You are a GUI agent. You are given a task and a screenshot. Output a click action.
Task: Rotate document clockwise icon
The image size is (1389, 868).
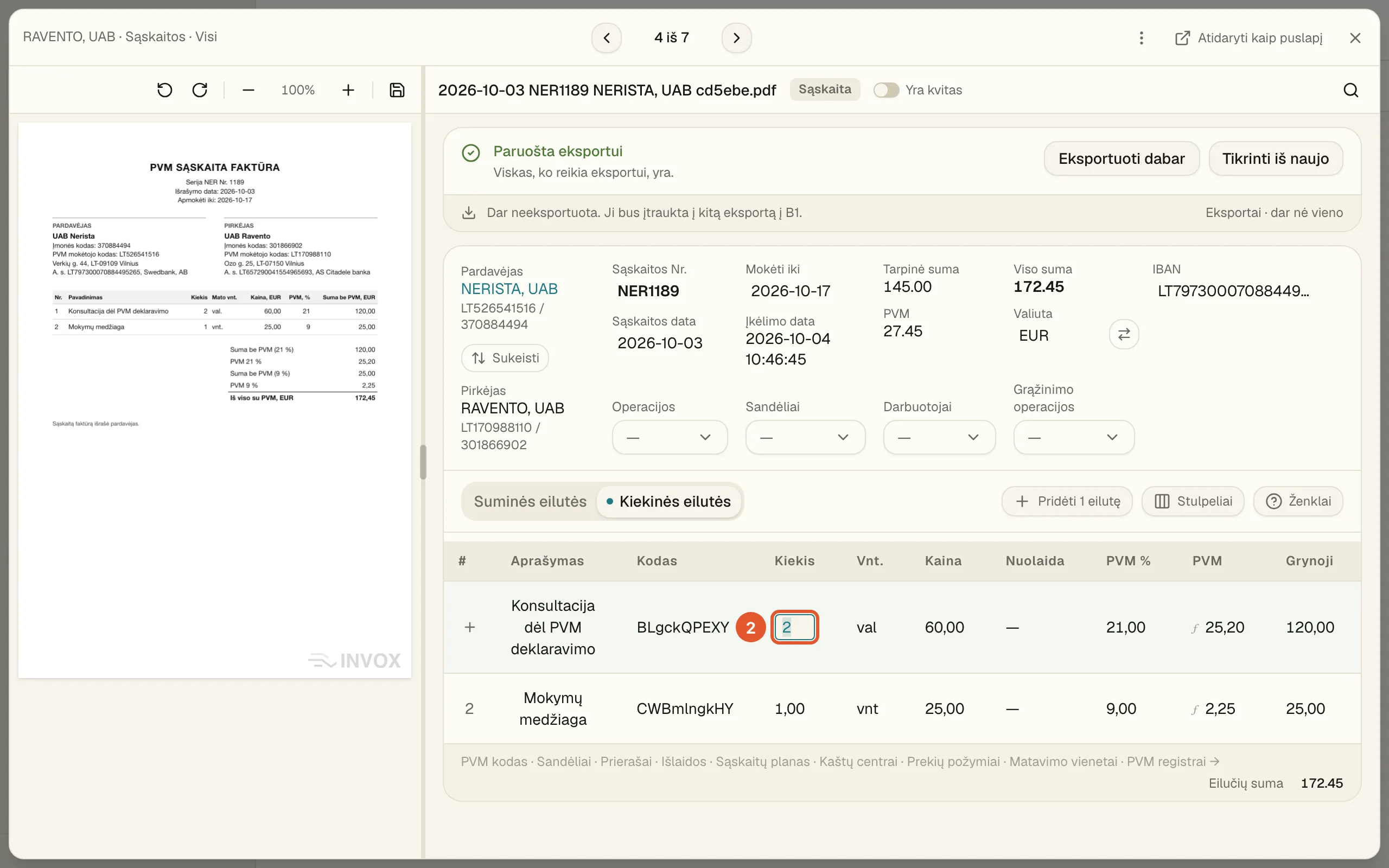click(200, 90)
